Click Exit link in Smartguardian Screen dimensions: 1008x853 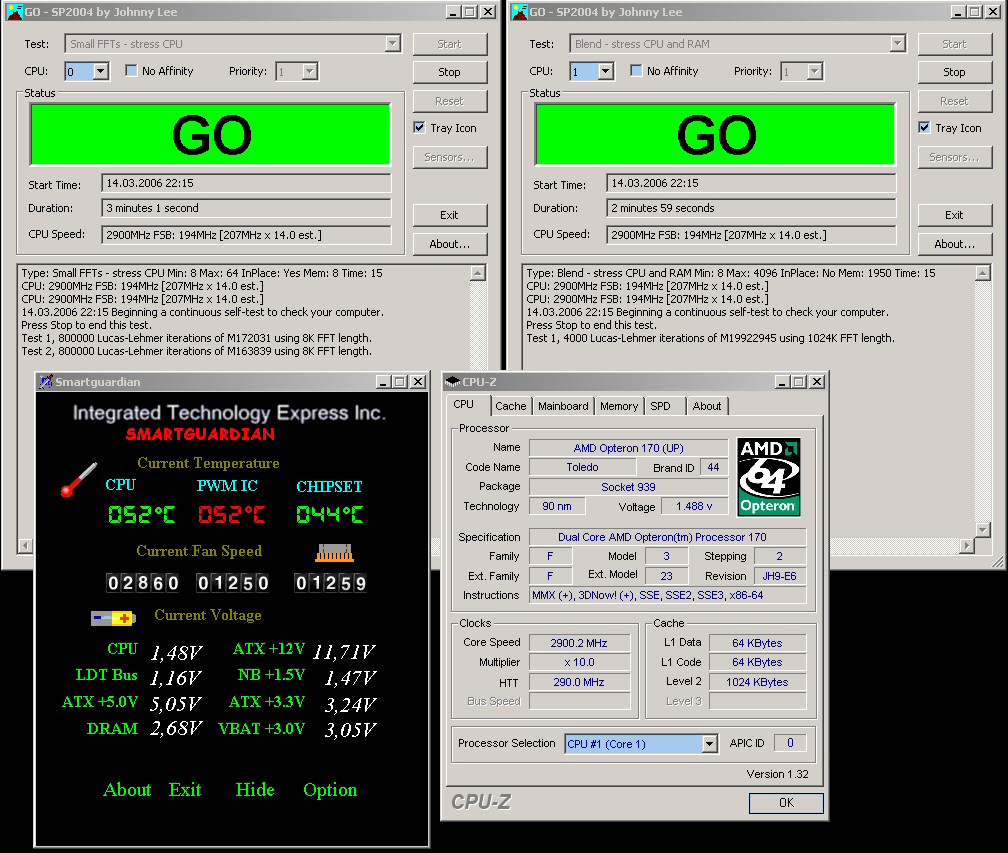pos(185,789)
